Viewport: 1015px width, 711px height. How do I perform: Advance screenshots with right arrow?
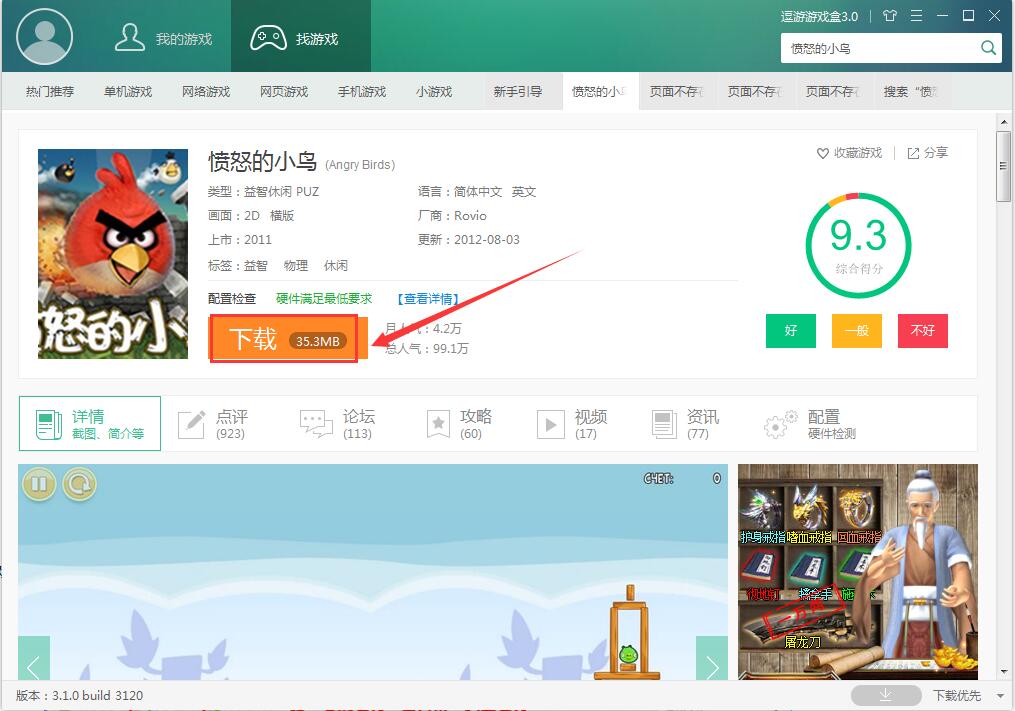[713, 662]
